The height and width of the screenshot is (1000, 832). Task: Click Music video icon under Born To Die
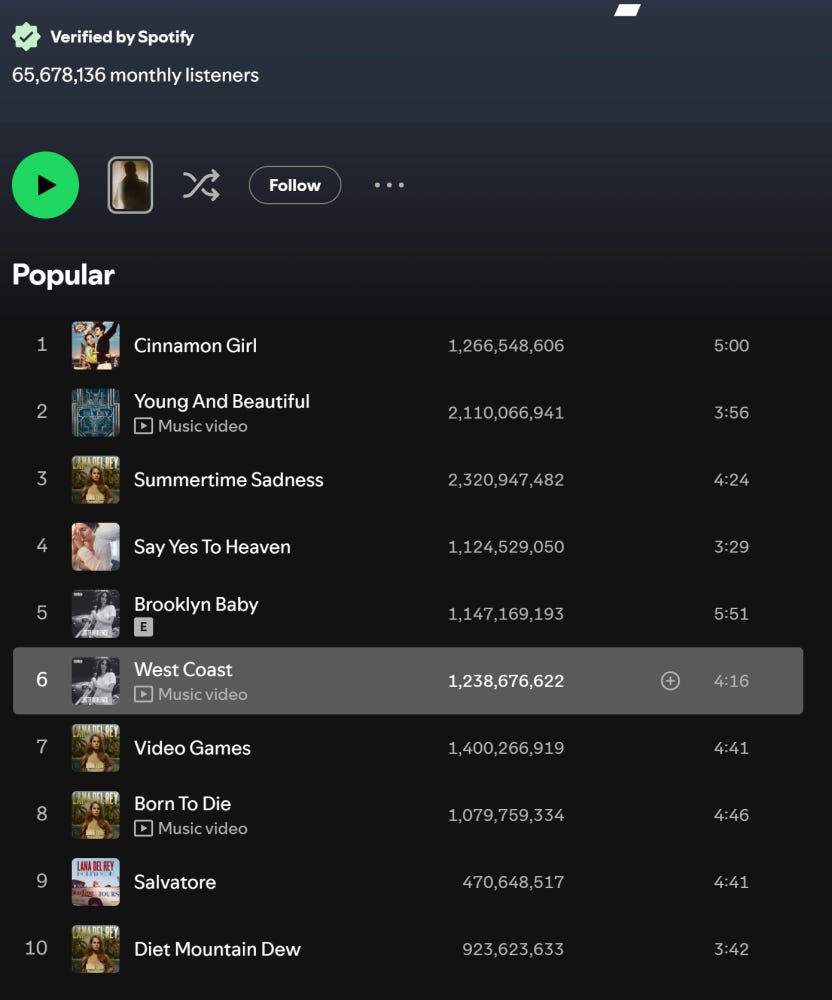[x=143, y=828]
